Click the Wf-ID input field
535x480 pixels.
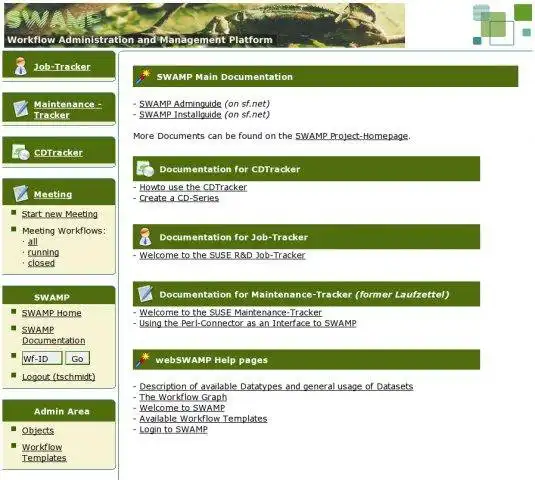coord(42,358)
